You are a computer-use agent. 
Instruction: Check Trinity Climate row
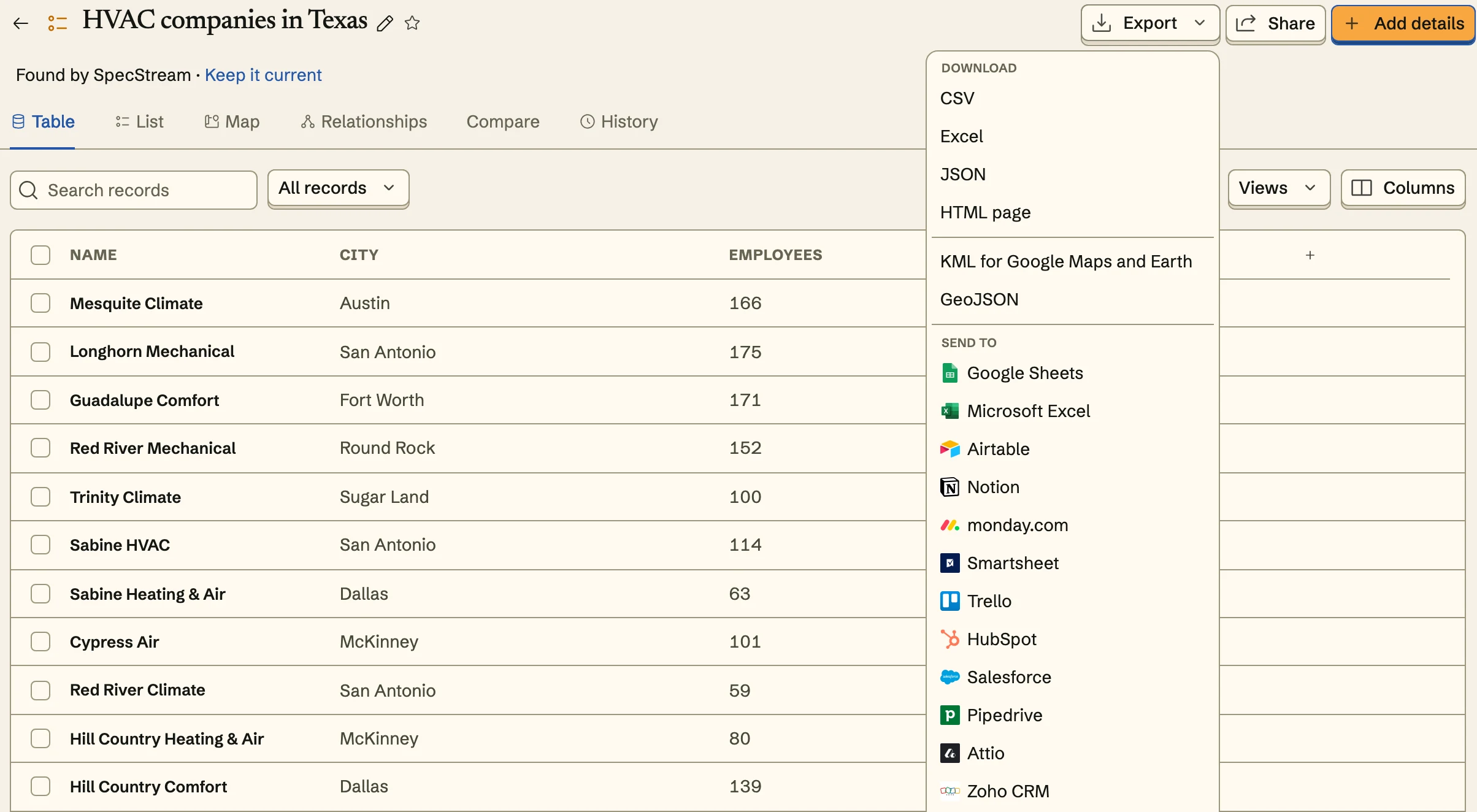(40, 497)
